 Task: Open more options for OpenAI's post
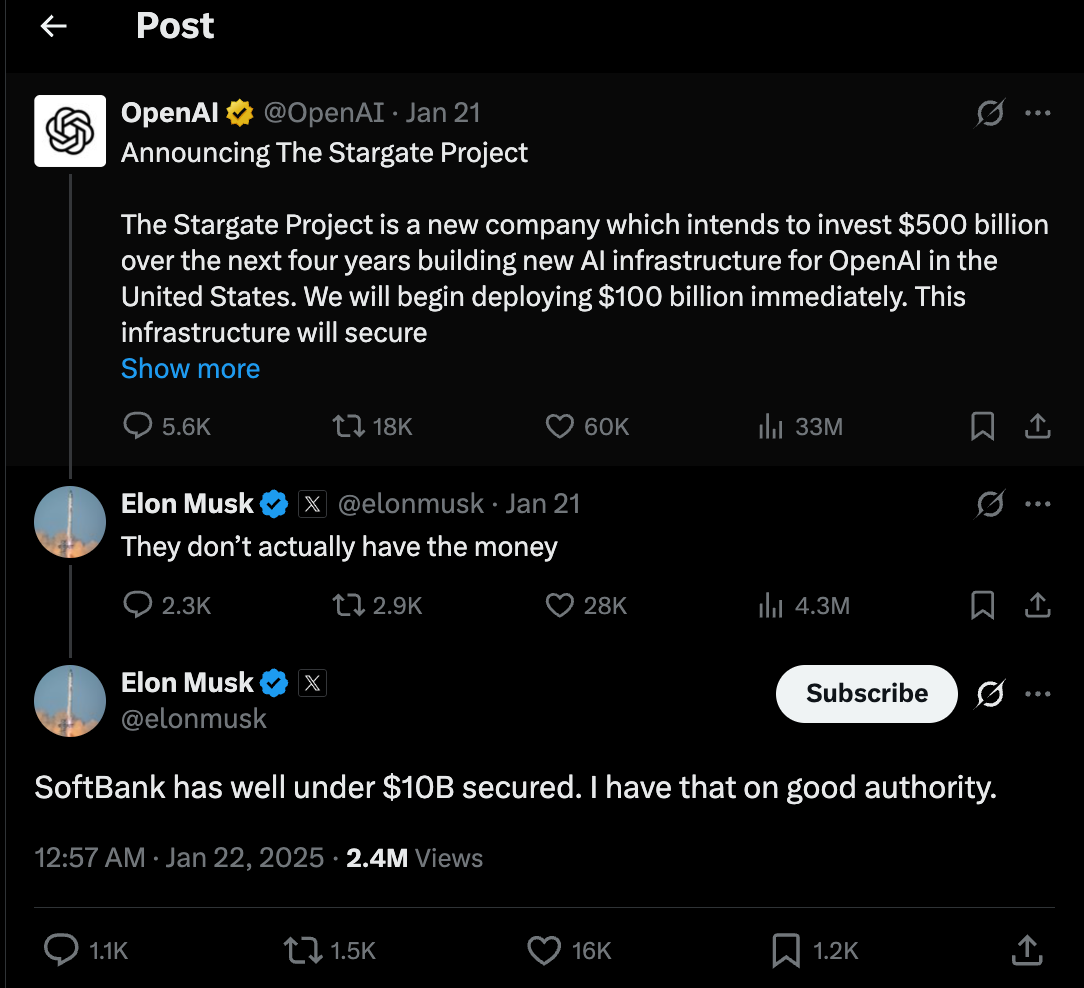[1038, 113]
